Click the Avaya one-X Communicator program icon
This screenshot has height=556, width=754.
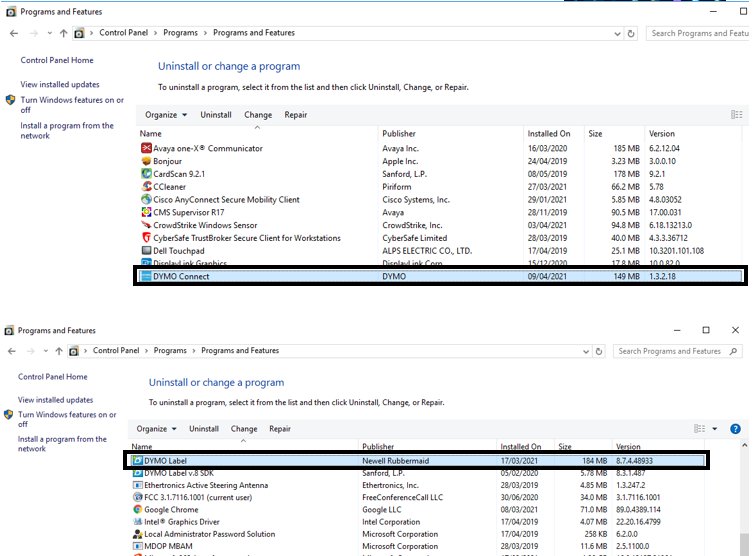coord(146,149)
